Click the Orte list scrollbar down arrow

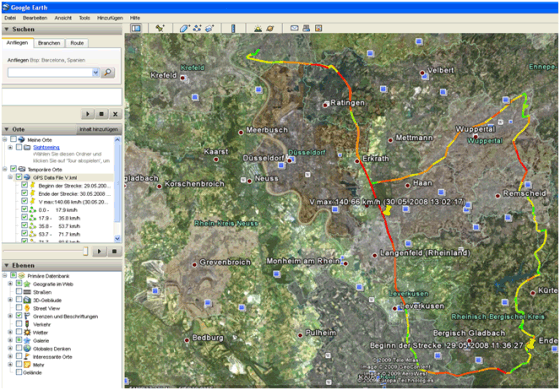[118, 239]
